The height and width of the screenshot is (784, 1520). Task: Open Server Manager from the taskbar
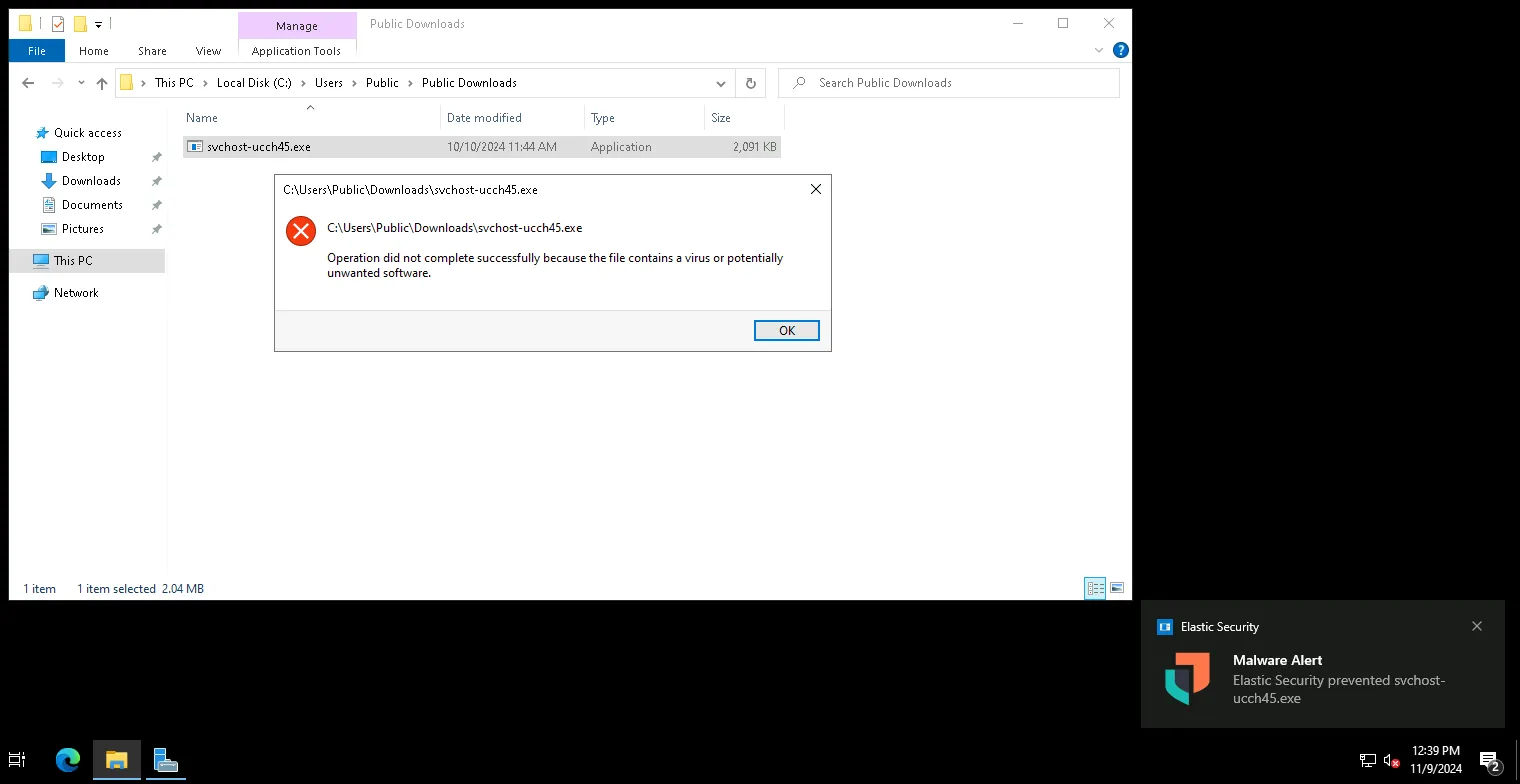tap(166, 760)
